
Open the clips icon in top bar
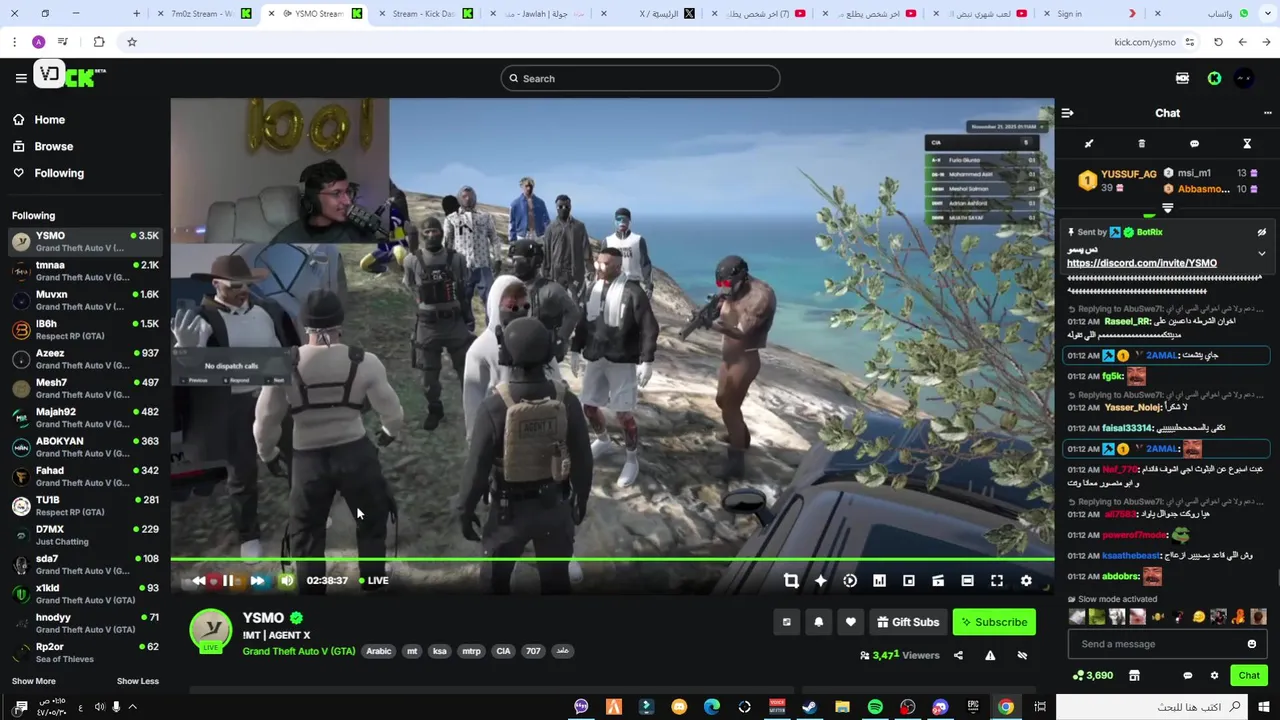[x=1182, y=78]
